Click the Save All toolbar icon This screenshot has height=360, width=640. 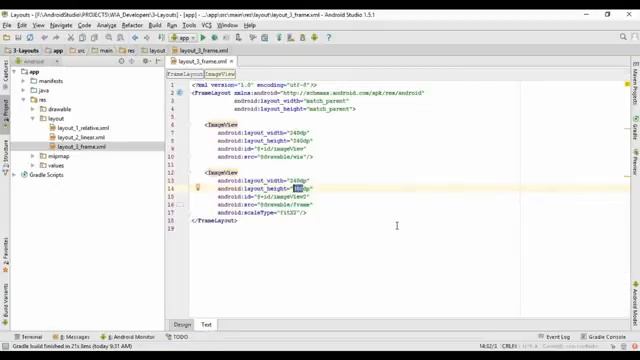pos(18,38)
